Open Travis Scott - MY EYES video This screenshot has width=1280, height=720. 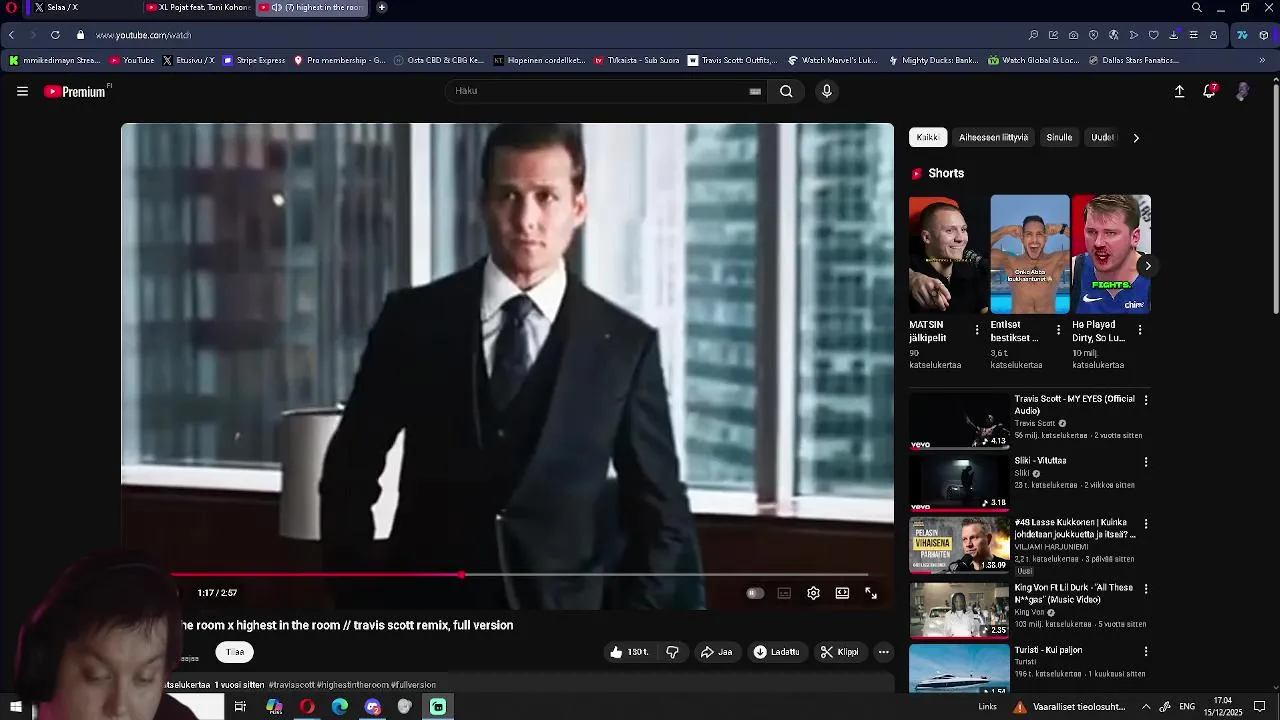(959, 420)
